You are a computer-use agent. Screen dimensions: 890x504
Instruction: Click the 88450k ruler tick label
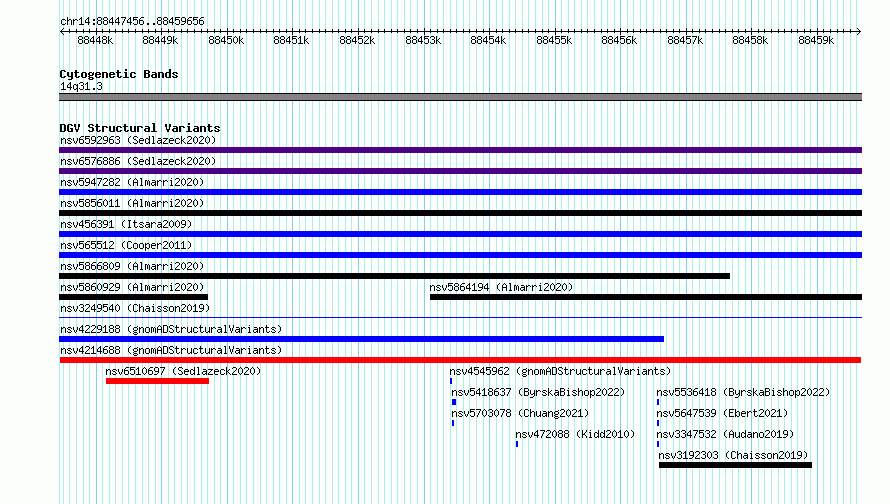point(226,40)
